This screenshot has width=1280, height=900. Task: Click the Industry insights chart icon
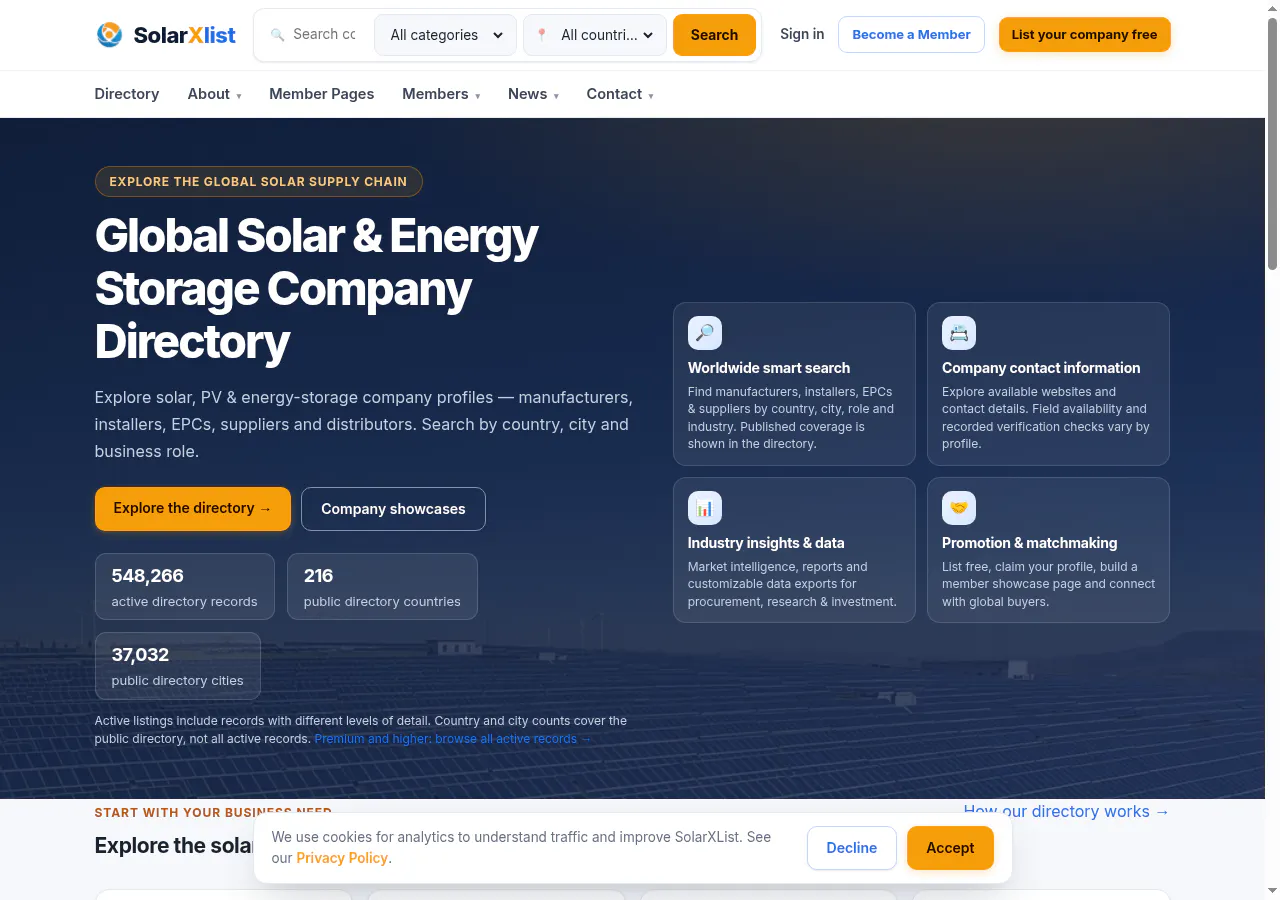(705, 508)
